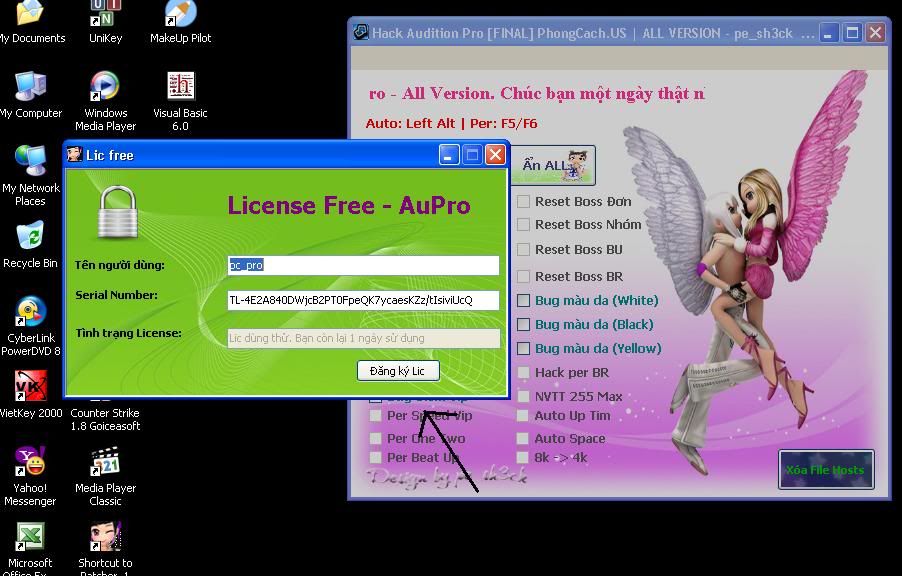Minimize the Hack Audition Pro window
Viewport: 902px width, 576px height.
pyautogui.click(x=828, y=33)
